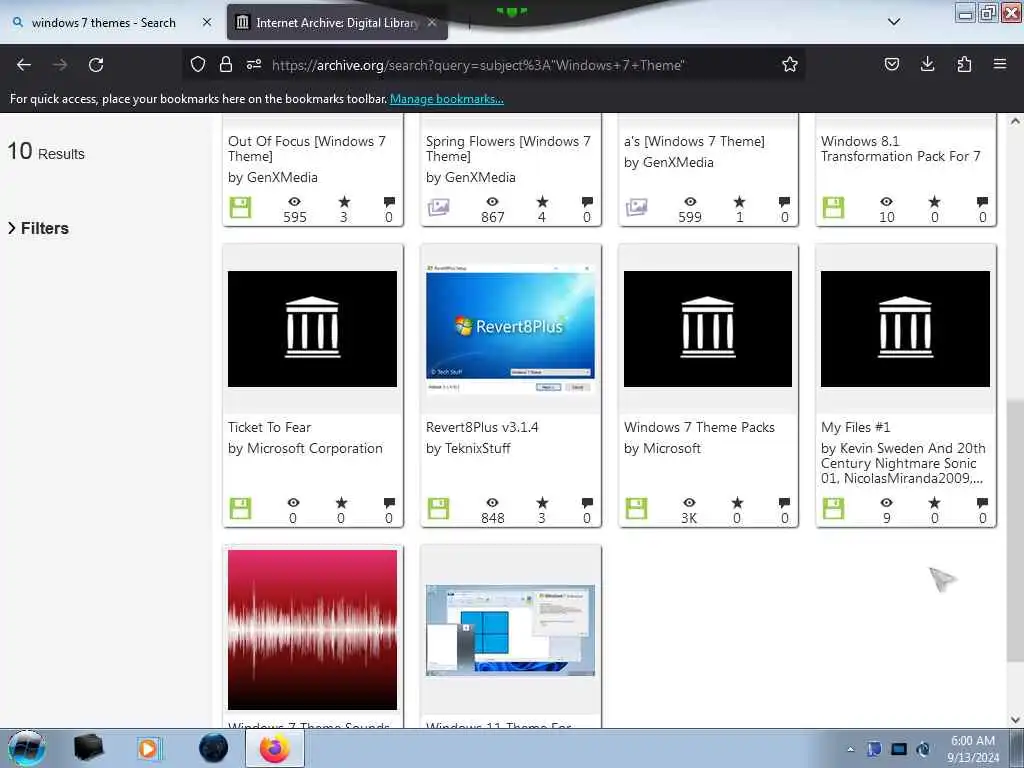Close the windows 7 themes Search tab
This screenshot has height=768, width=1024.
206,22
